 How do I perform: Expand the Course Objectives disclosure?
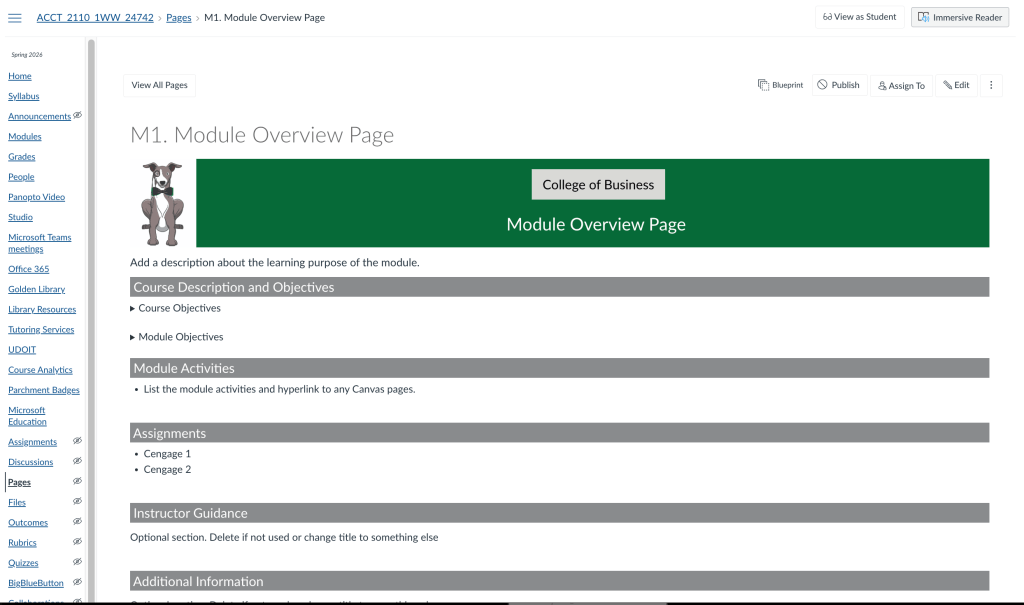point(133,308)
